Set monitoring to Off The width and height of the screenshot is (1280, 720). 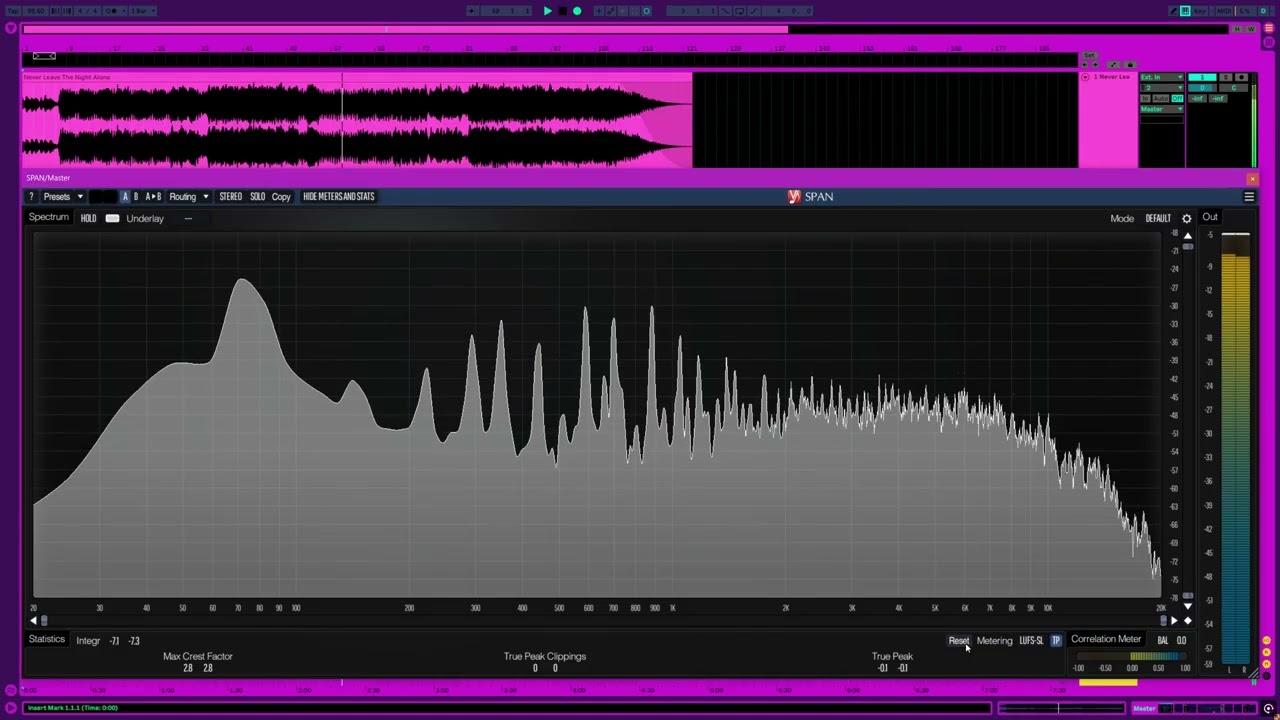tap(1177, 98)
